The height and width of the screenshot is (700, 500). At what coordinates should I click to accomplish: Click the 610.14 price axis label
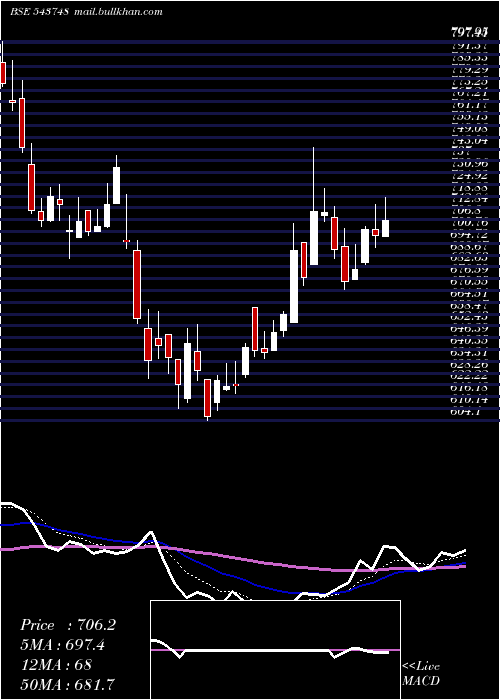point(469,400)
